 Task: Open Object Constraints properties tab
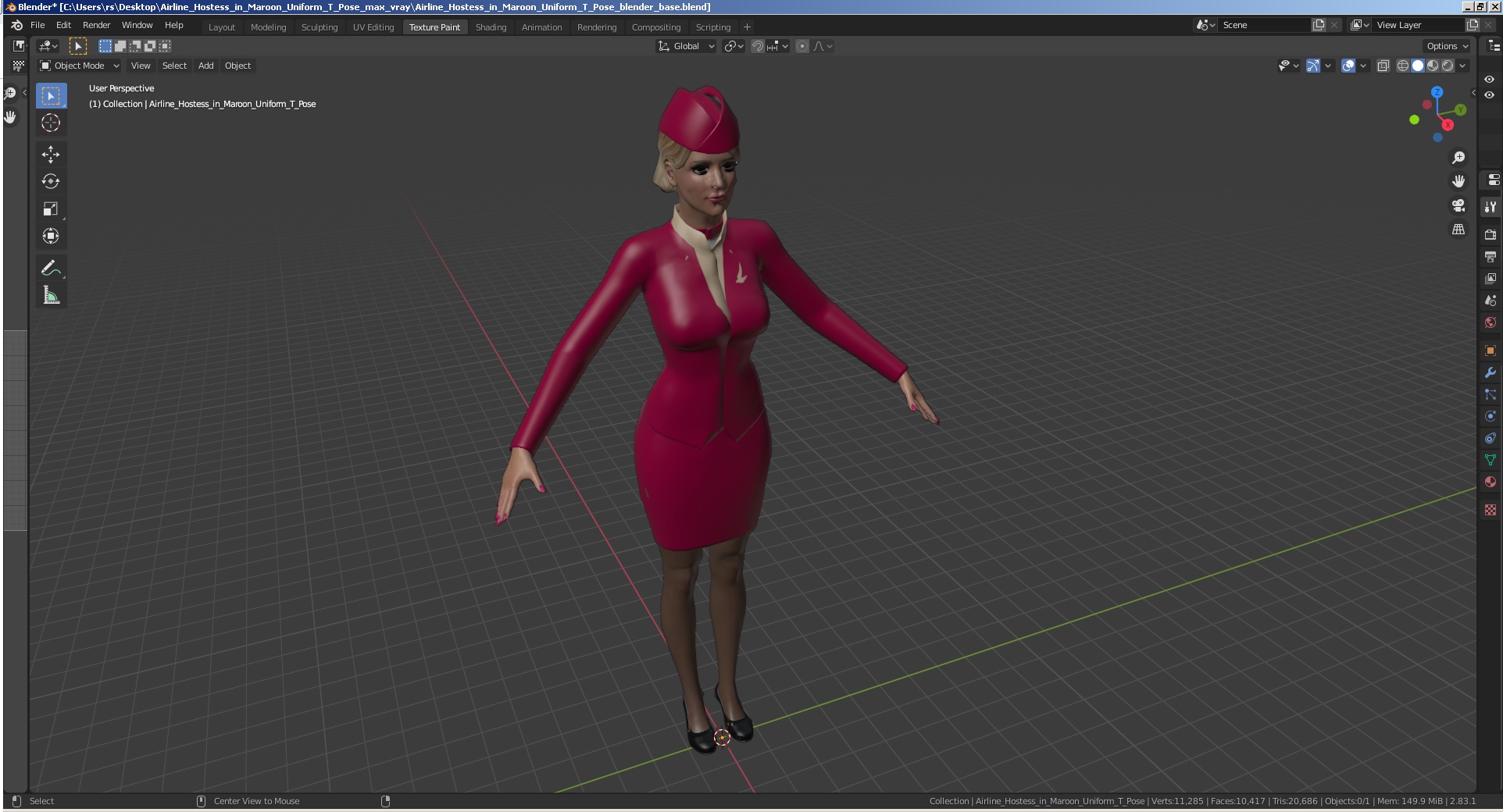1491,438
